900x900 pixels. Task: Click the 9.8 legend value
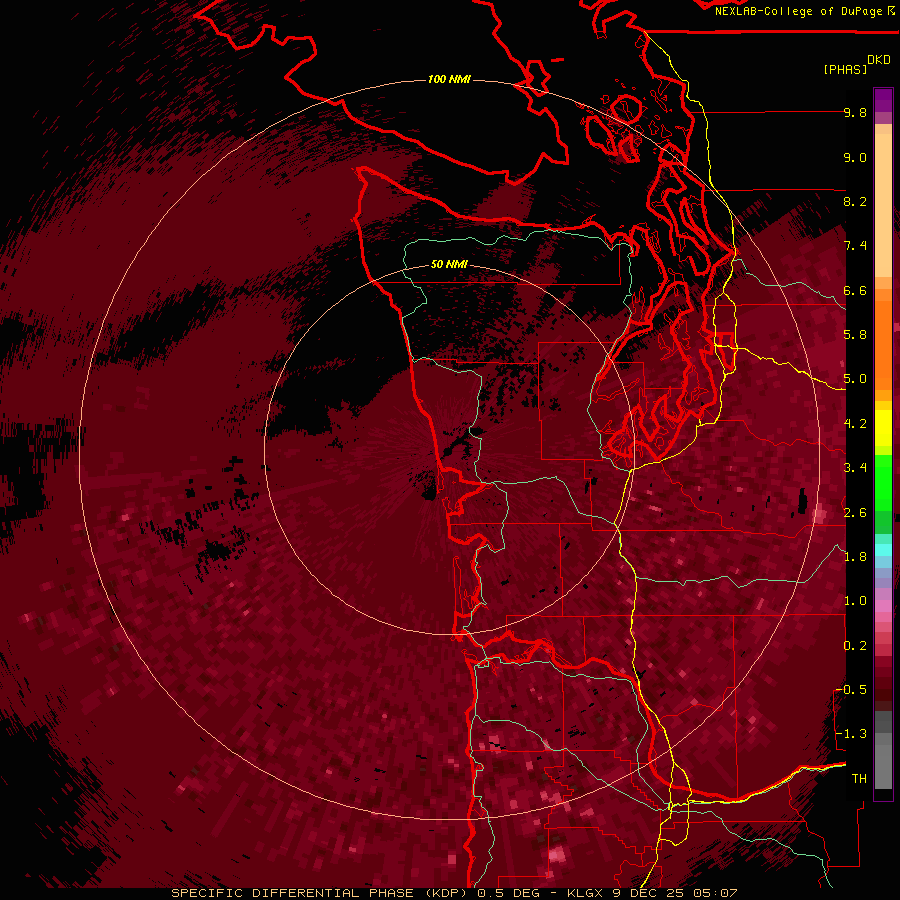[x=855, y=113]
